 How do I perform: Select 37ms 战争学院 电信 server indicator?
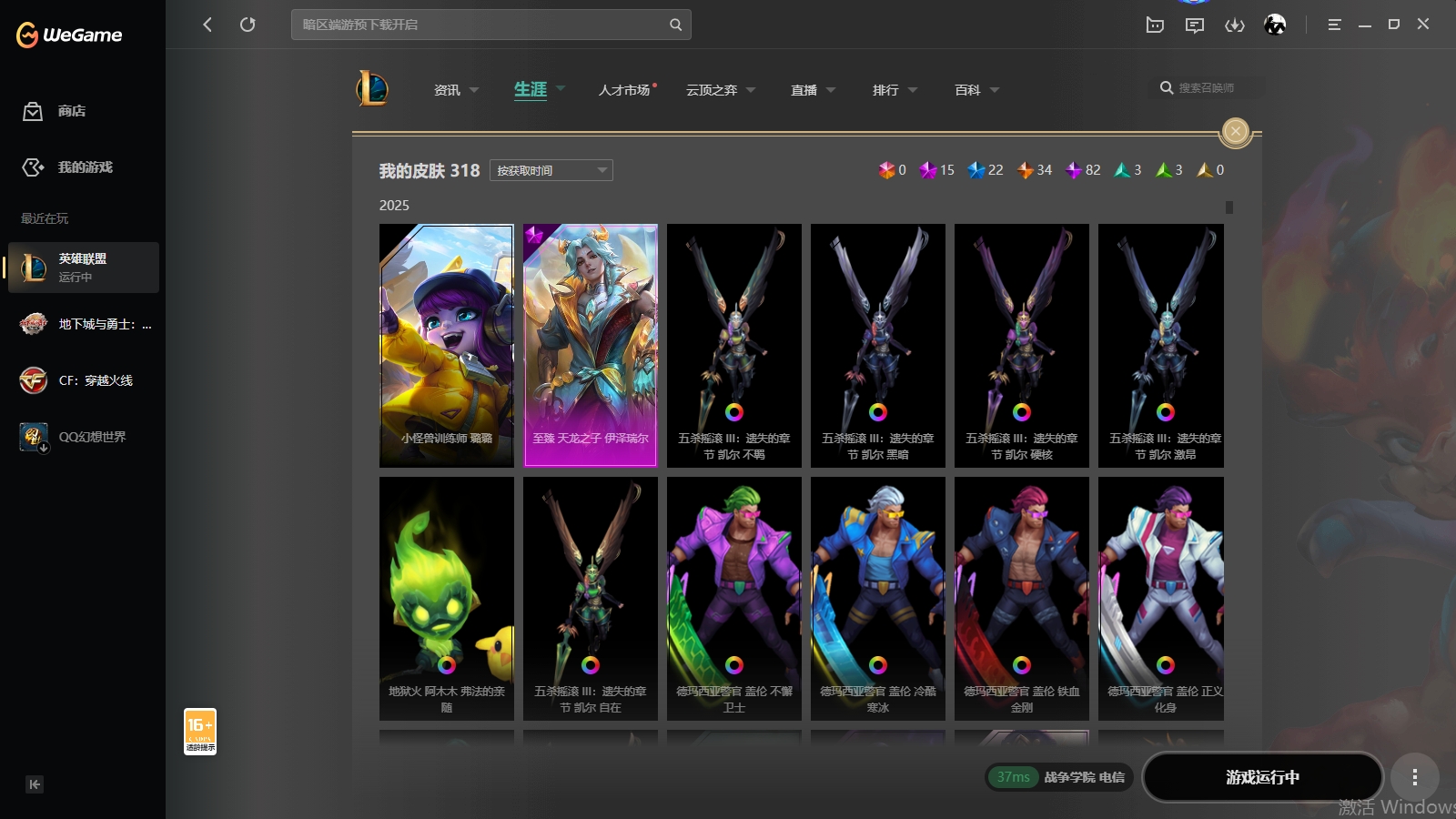tap(1060, 777)
